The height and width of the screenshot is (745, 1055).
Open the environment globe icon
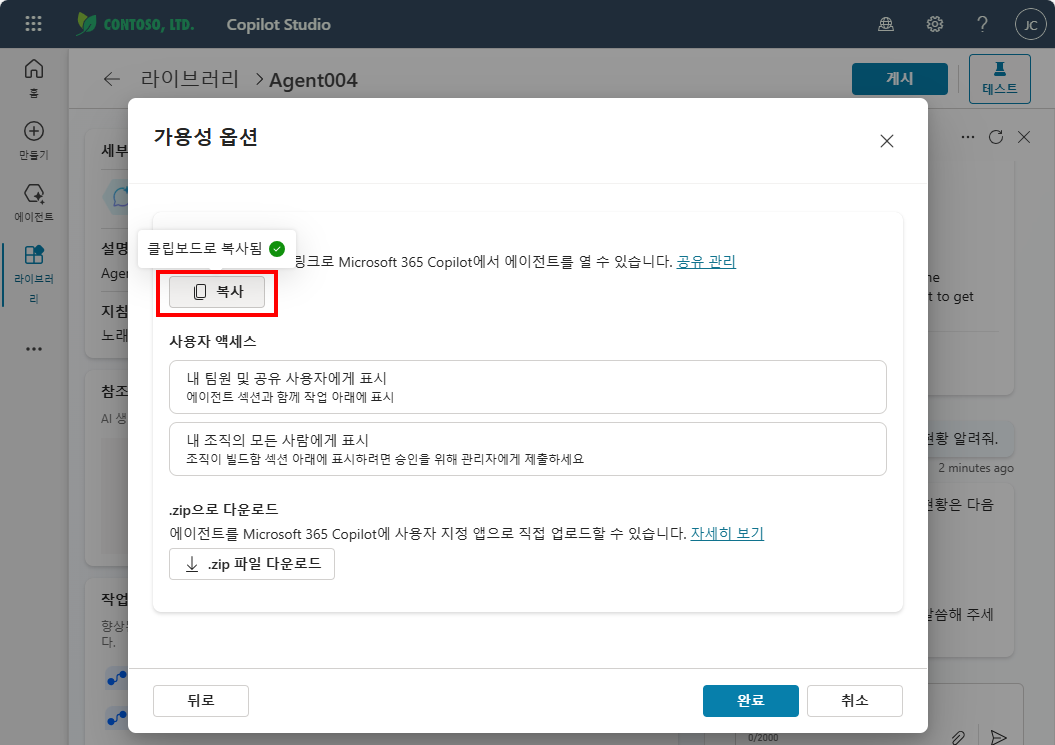886,25
